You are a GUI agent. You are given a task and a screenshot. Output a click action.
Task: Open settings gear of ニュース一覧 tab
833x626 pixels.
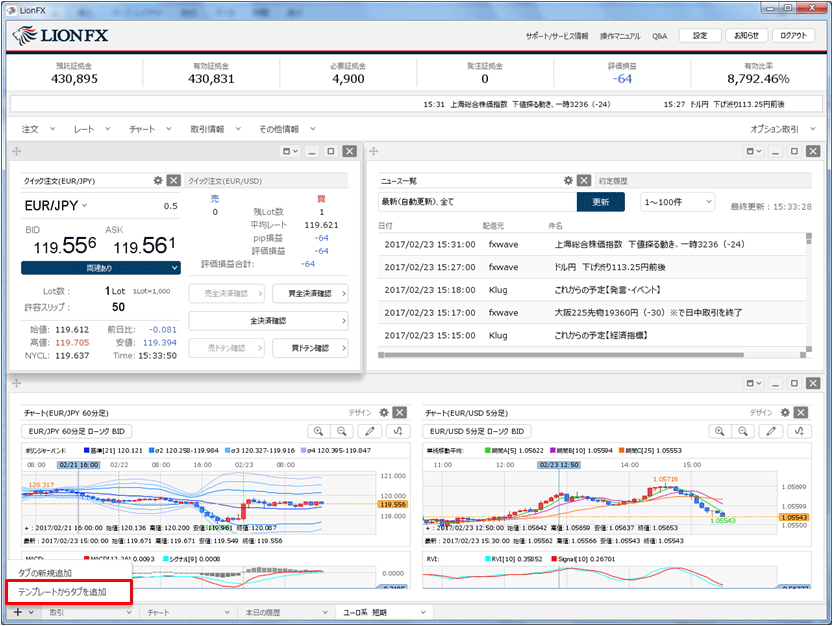point(568,181)
